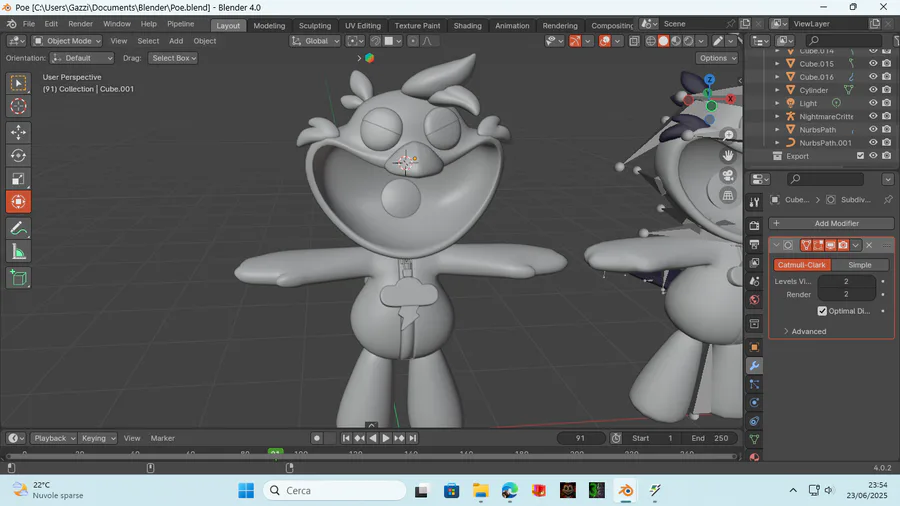Activate the 3D Cursor tool
This screenshot has width=900, height=506.
[18, 106]
